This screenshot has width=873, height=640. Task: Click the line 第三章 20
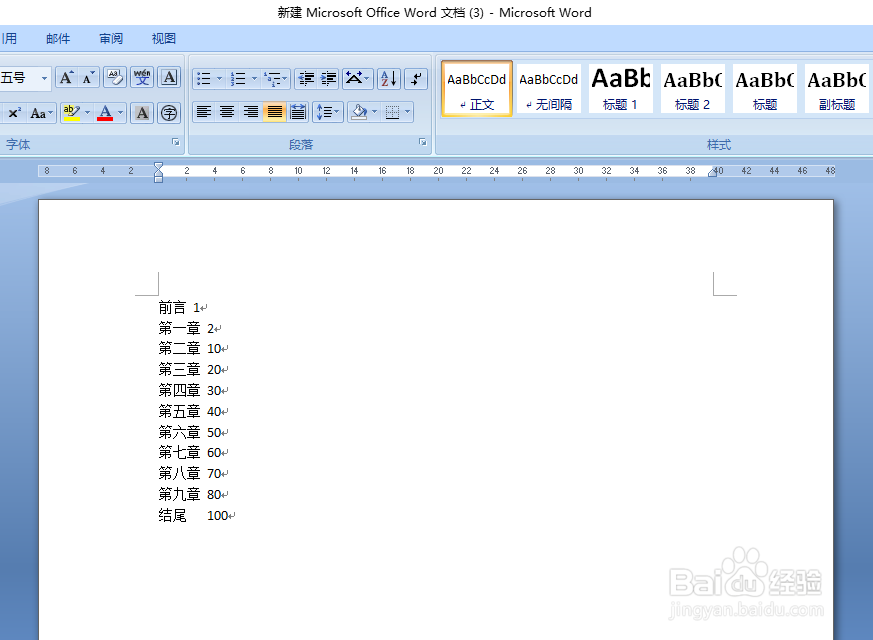[193, 370]
